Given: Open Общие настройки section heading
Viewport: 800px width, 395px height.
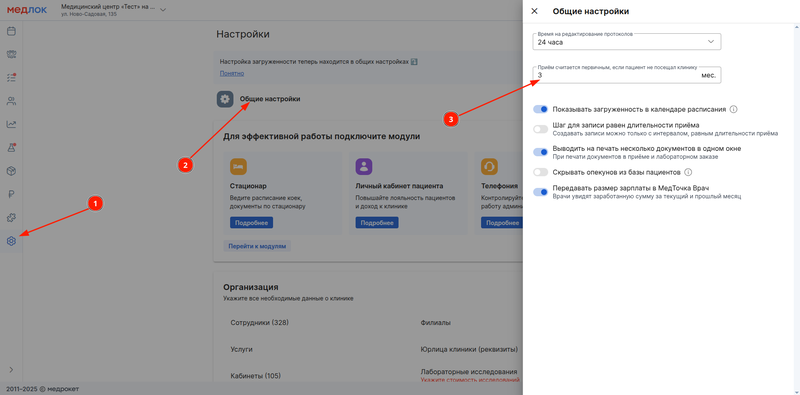Looking at the screenshot, I should tap(270, 99).
